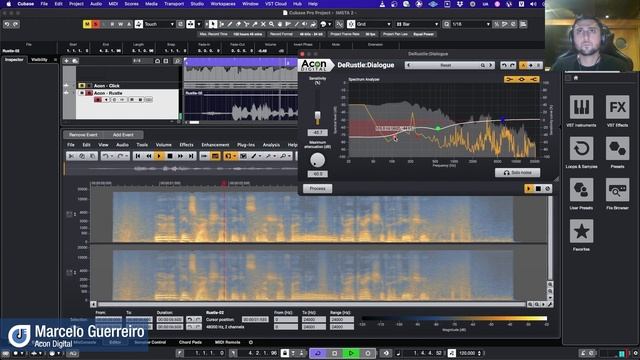640x360 pixels.
Task: Click the preview stop button in DeRustle plugin
Action: click(538, 189)
